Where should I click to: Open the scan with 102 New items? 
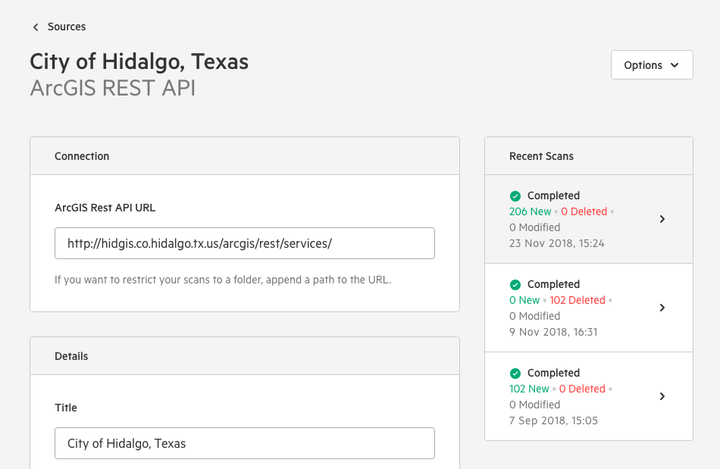pyautogui.click(x=589, y=396)
